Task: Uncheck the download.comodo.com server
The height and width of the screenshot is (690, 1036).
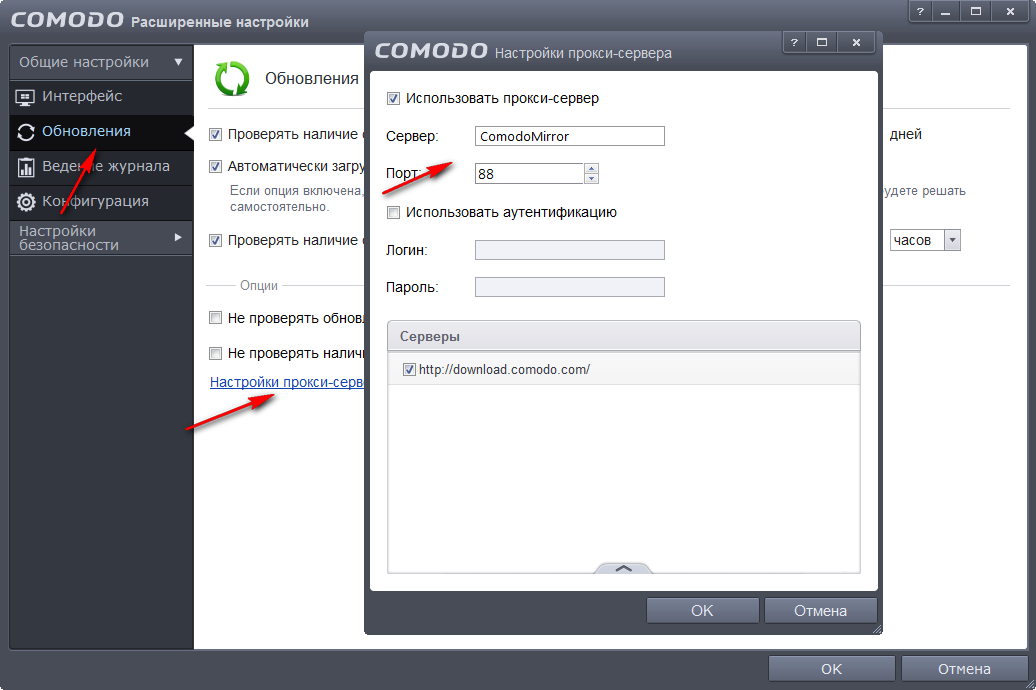Action: coord(409,369)
